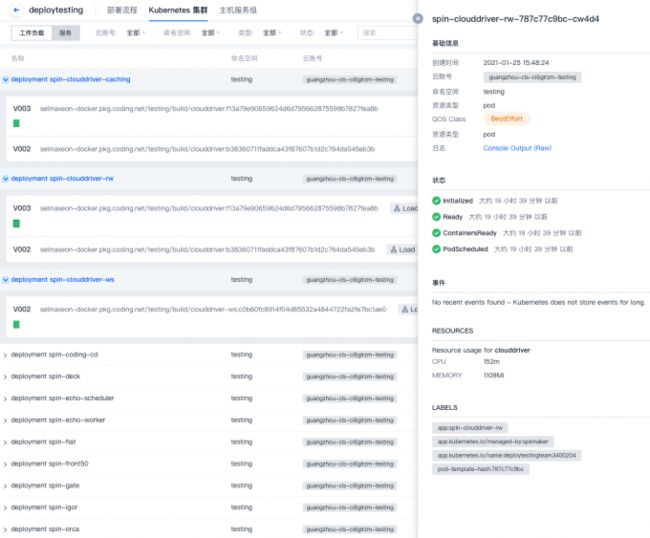
Task: Open deployment spin-clouddriver-caching link
Action: tap(70, 79)
